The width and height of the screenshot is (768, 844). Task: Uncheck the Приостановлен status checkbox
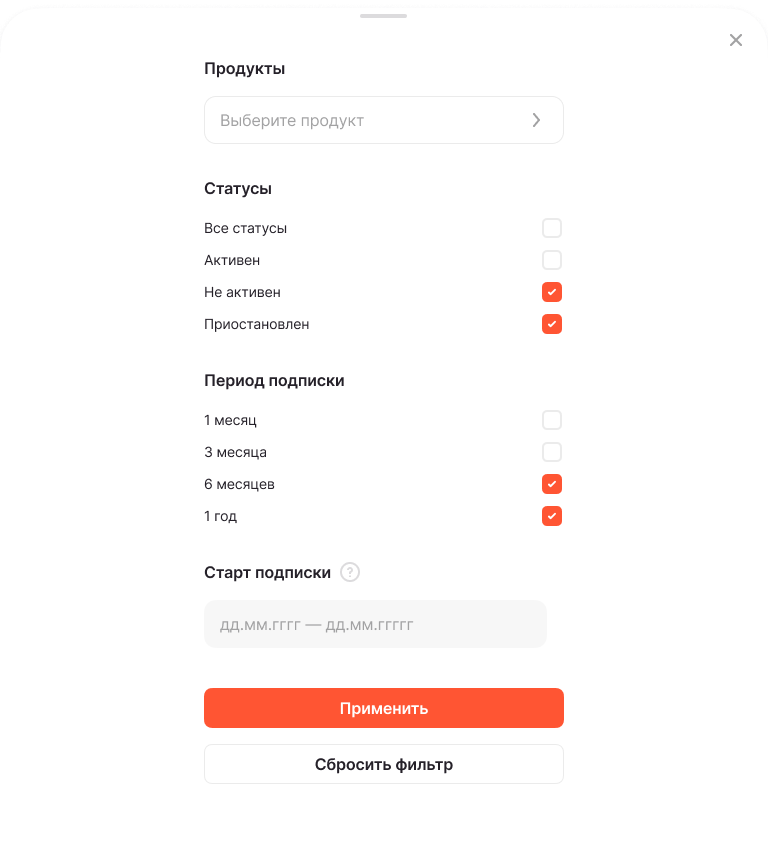click(552, 324)
